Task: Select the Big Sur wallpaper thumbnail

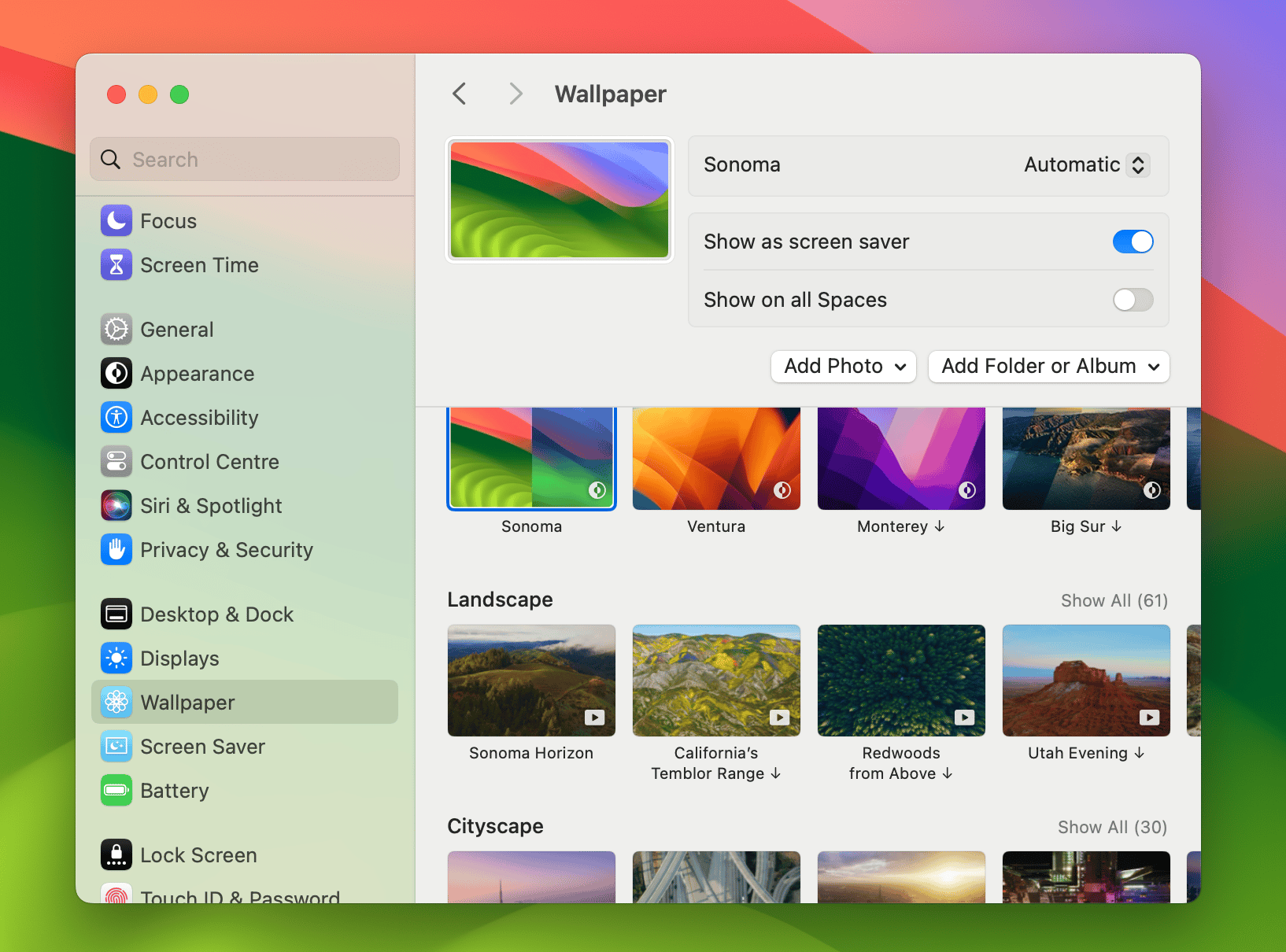Action: pyautogui.click(x=1086, y=459)
